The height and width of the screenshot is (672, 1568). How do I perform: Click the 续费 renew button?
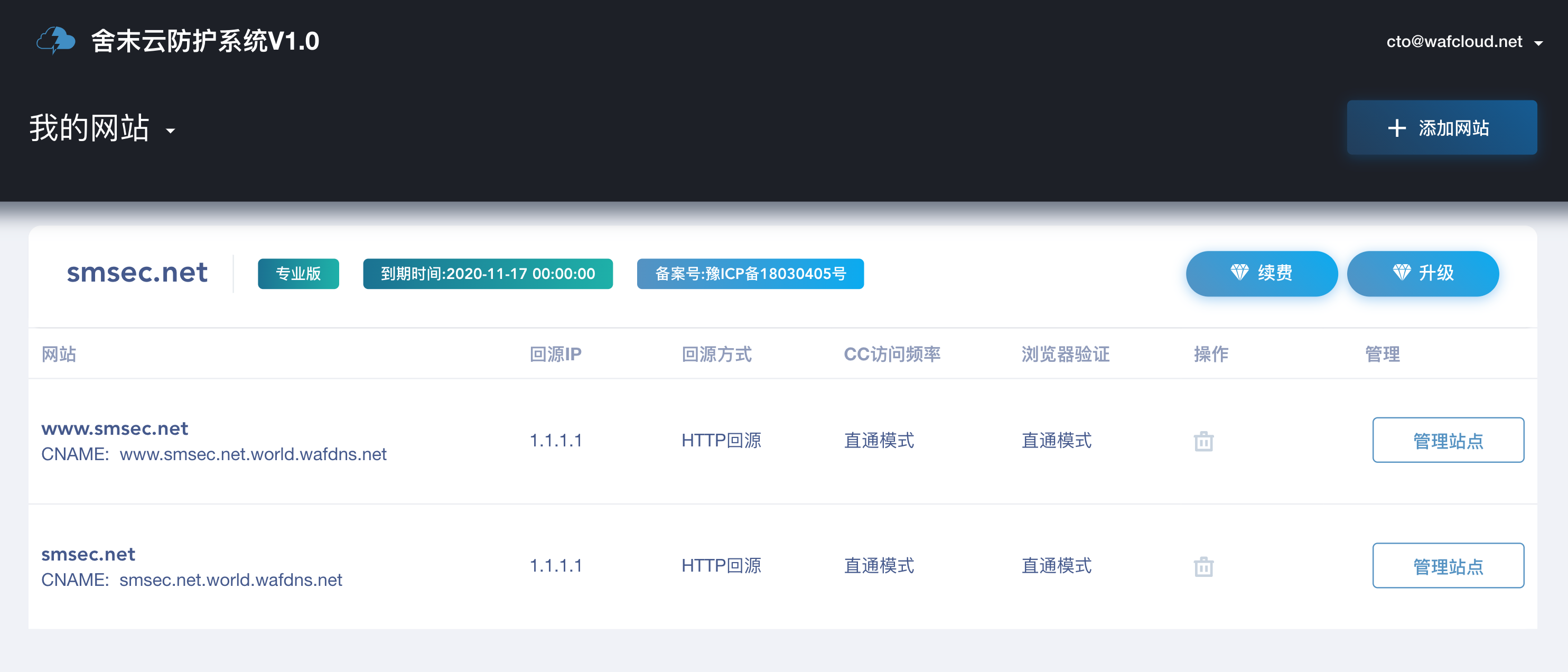1261,273
